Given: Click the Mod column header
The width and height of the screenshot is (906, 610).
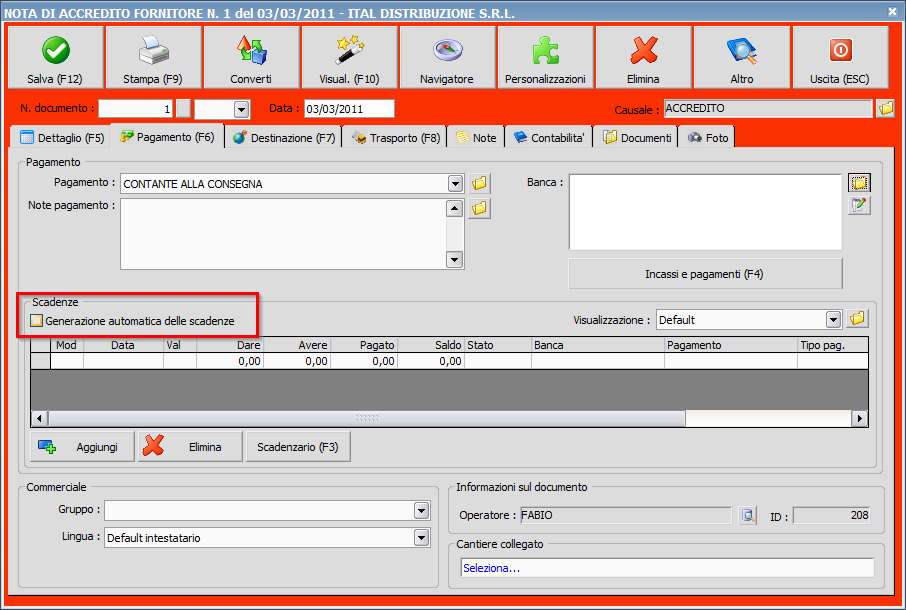Looking at the screenshot, I should click(x=67, y=345).
